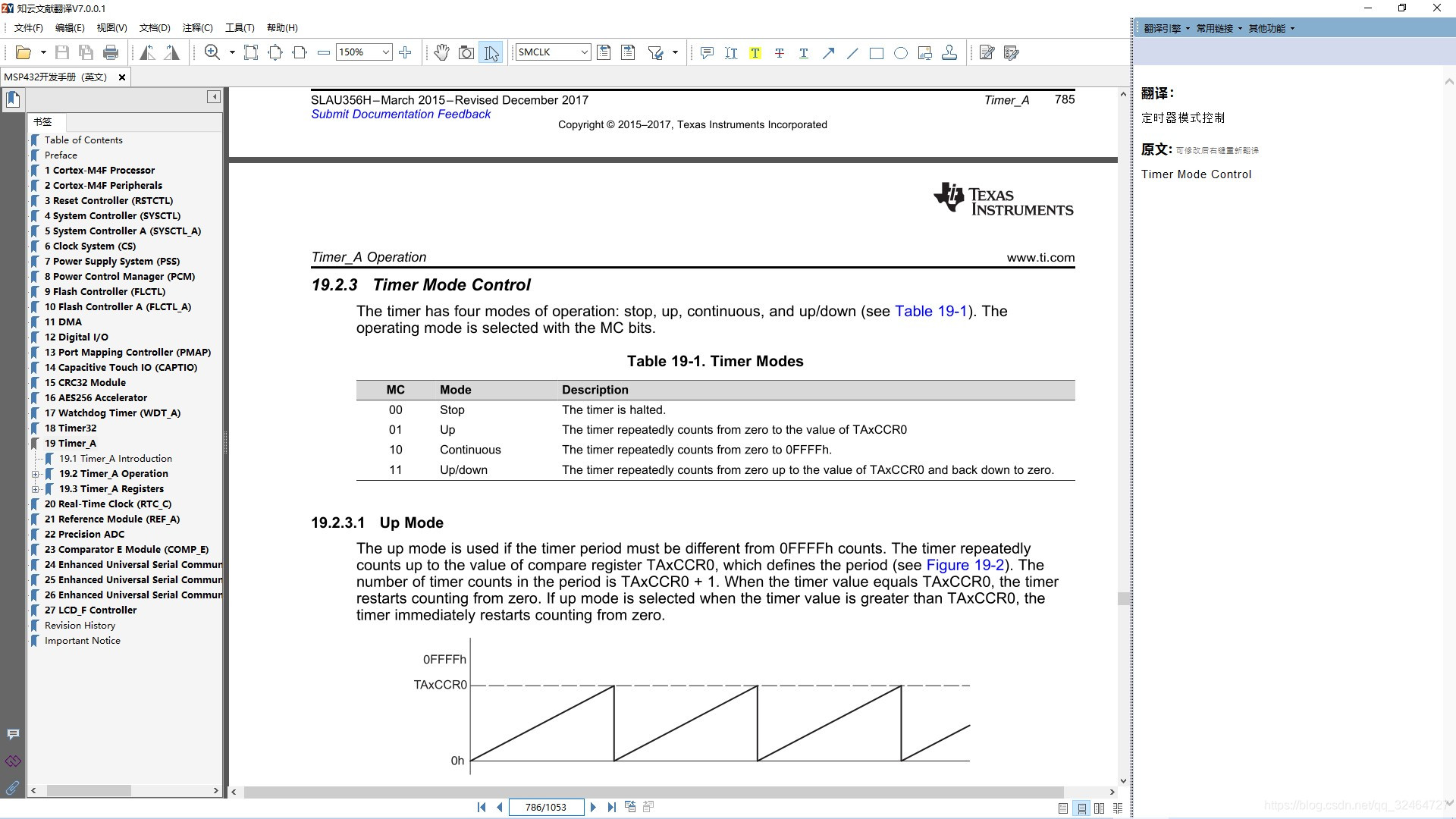Switch to two-page facing view

click(x=1100, y=808)
